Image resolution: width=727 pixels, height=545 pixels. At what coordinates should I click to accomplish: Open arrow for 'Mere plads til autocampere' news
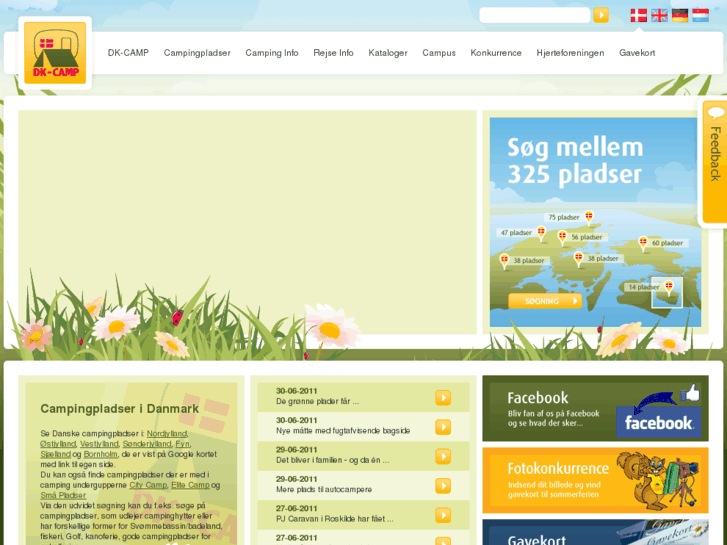coord(443,486)
